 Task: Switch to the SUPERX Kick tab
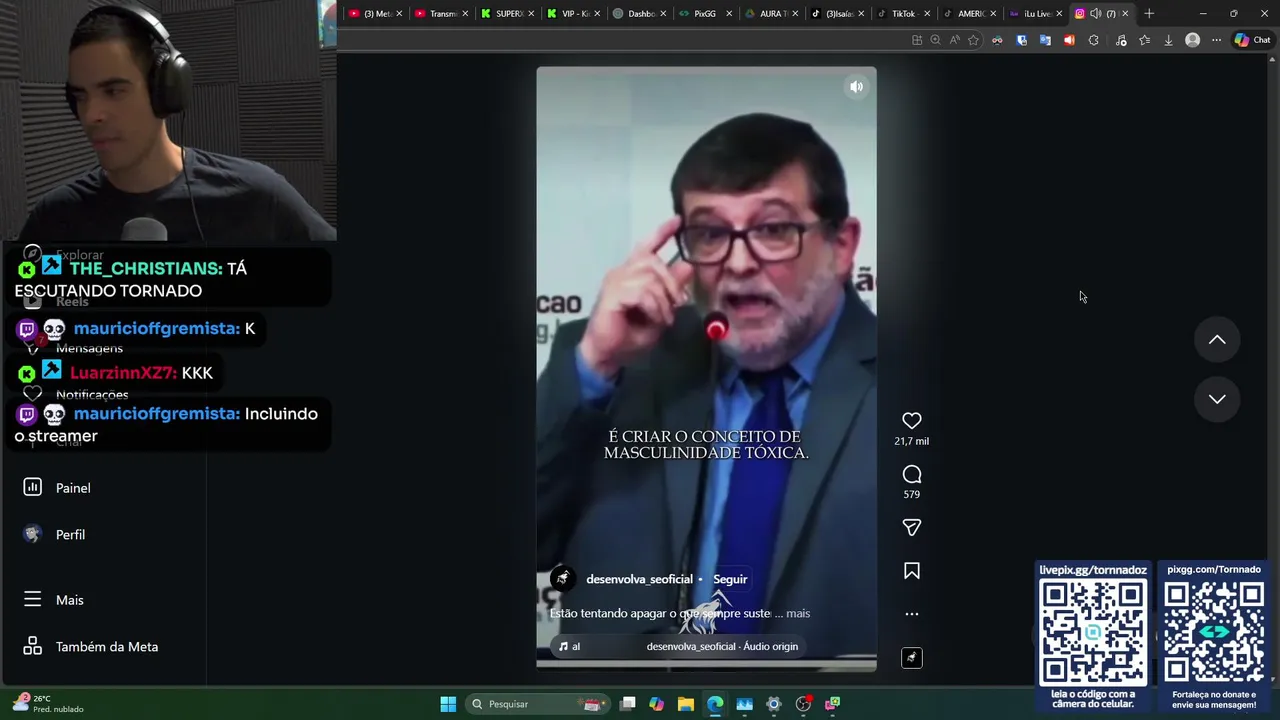508,13
